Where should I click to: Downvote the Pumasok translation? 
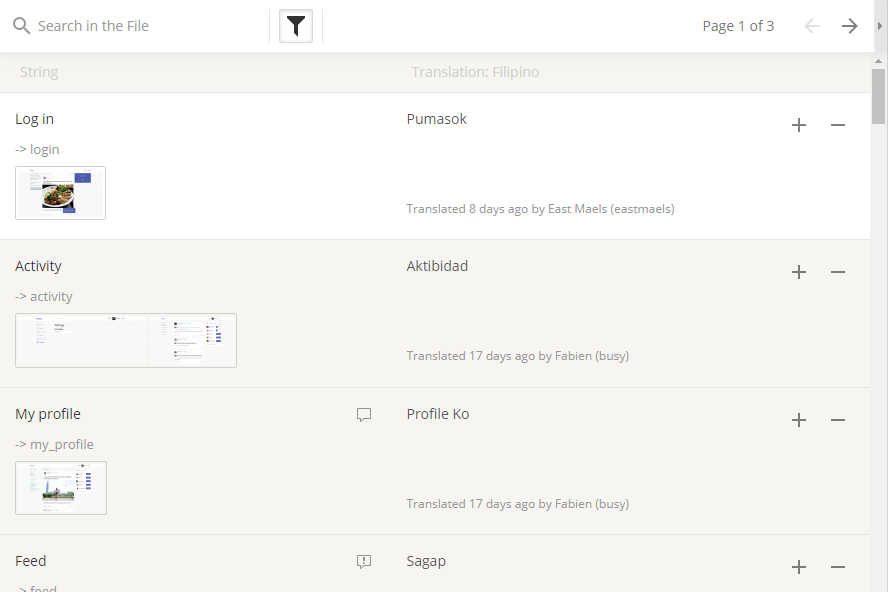click(x=838, y=125)
